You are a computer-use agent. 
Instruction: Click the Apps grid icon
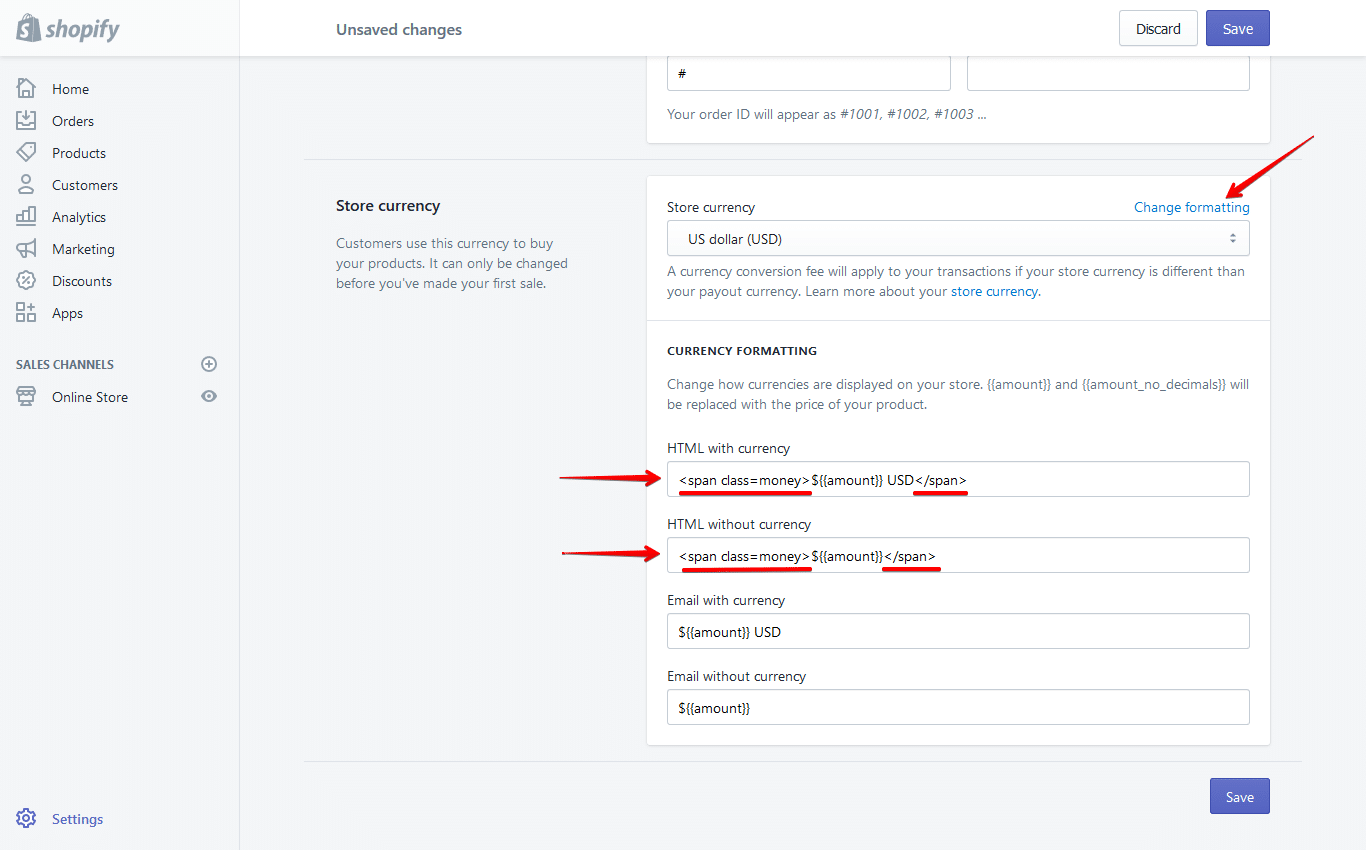(26, 313)
